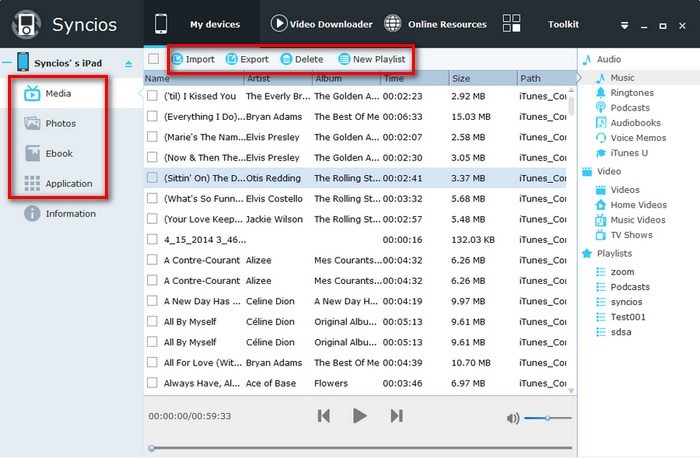The height and width of the screenshot is (458, 700).
Task: Select Otis Redding artist cell
Action: point(273,178)
